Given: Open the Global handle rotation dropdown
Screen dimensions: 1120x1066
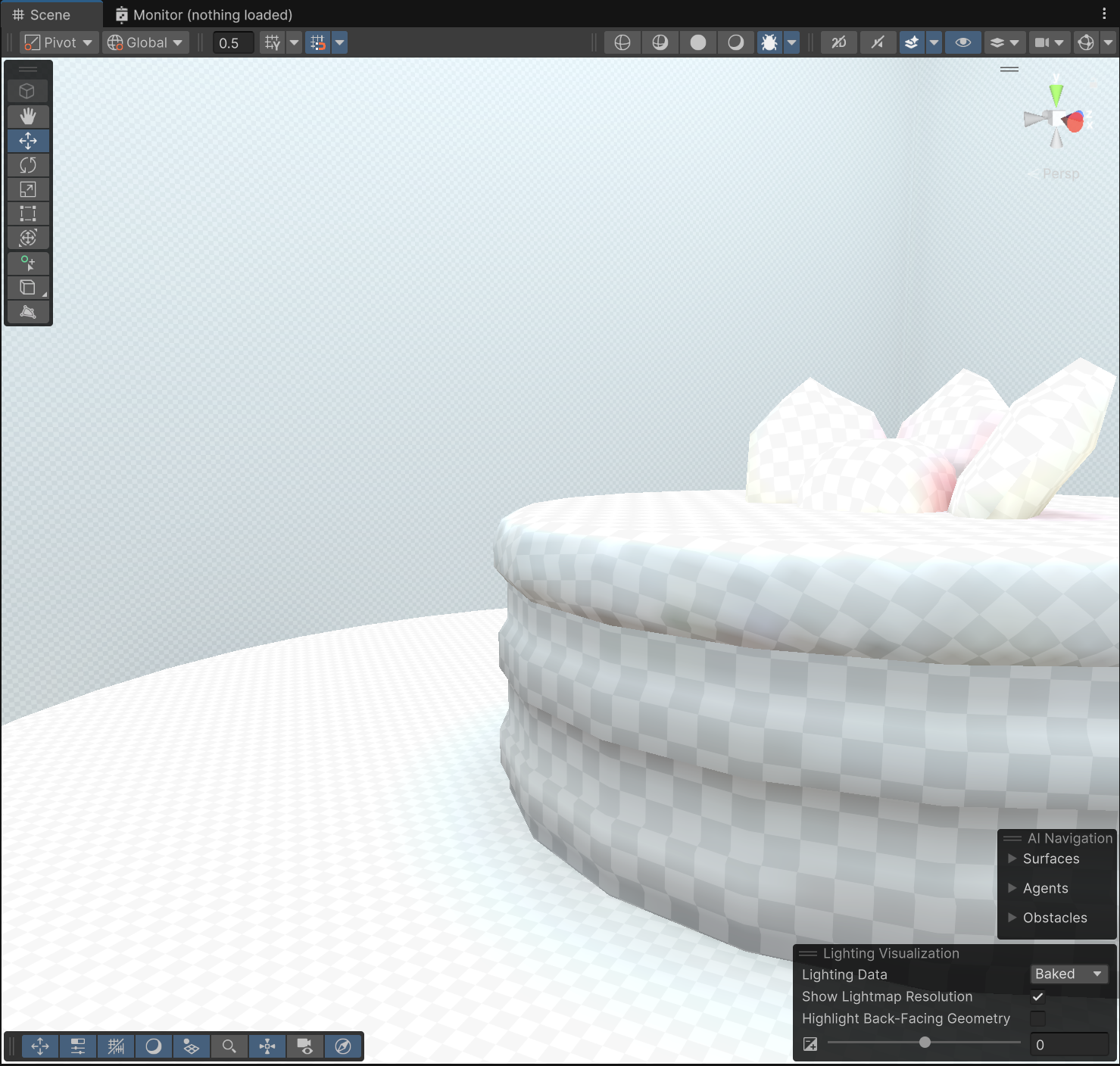Looking at the screenshot, I should (145, 42).
